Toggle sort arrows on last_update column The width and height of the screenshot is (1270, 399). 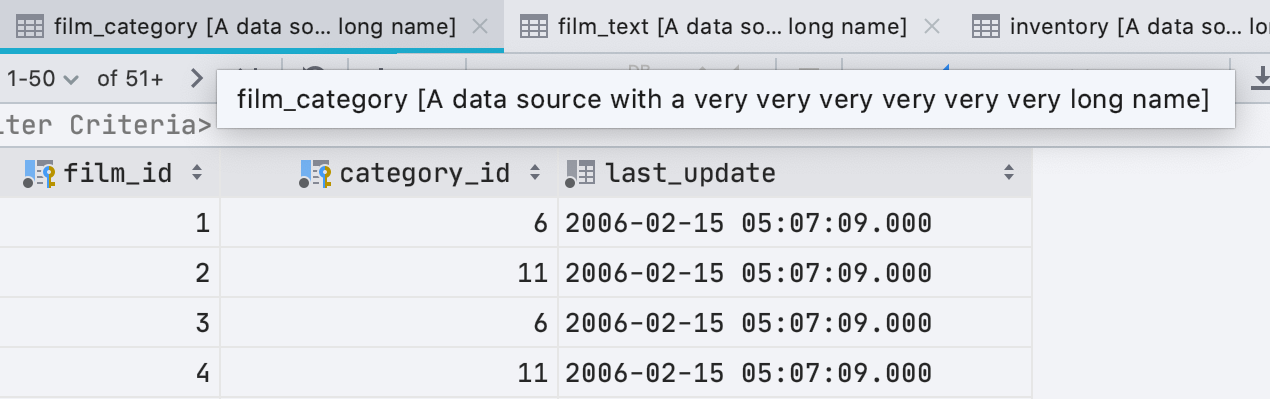pos(1009,173)
